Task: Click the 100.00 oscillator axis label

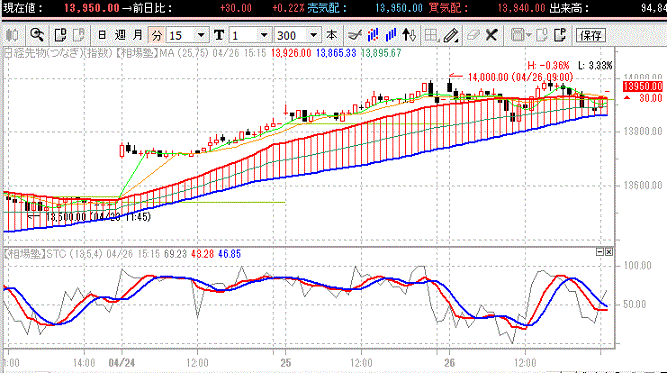Action: (x=637, y=266)
